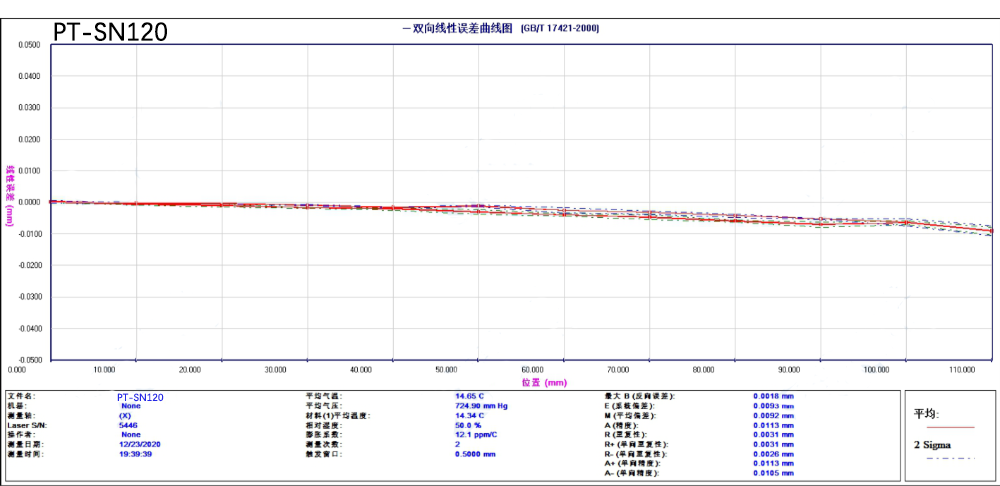Click the measurement time 19:39:39
Image resolution: width=1000 pixels, height=486 pixels.
pyautogui.click(x=136, y=454)
